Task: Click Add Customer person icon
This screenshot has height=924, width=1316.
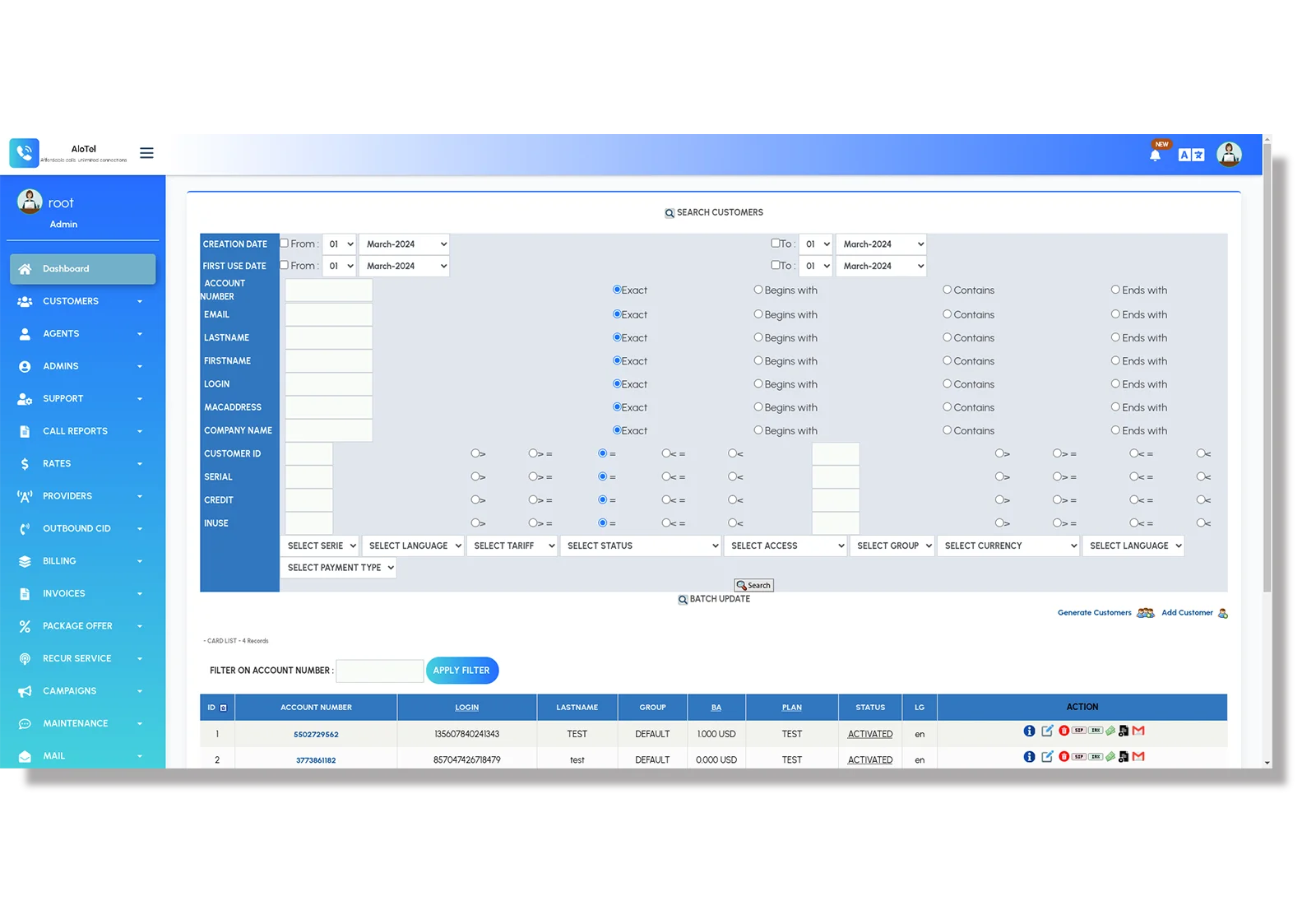Action: 1223,613
